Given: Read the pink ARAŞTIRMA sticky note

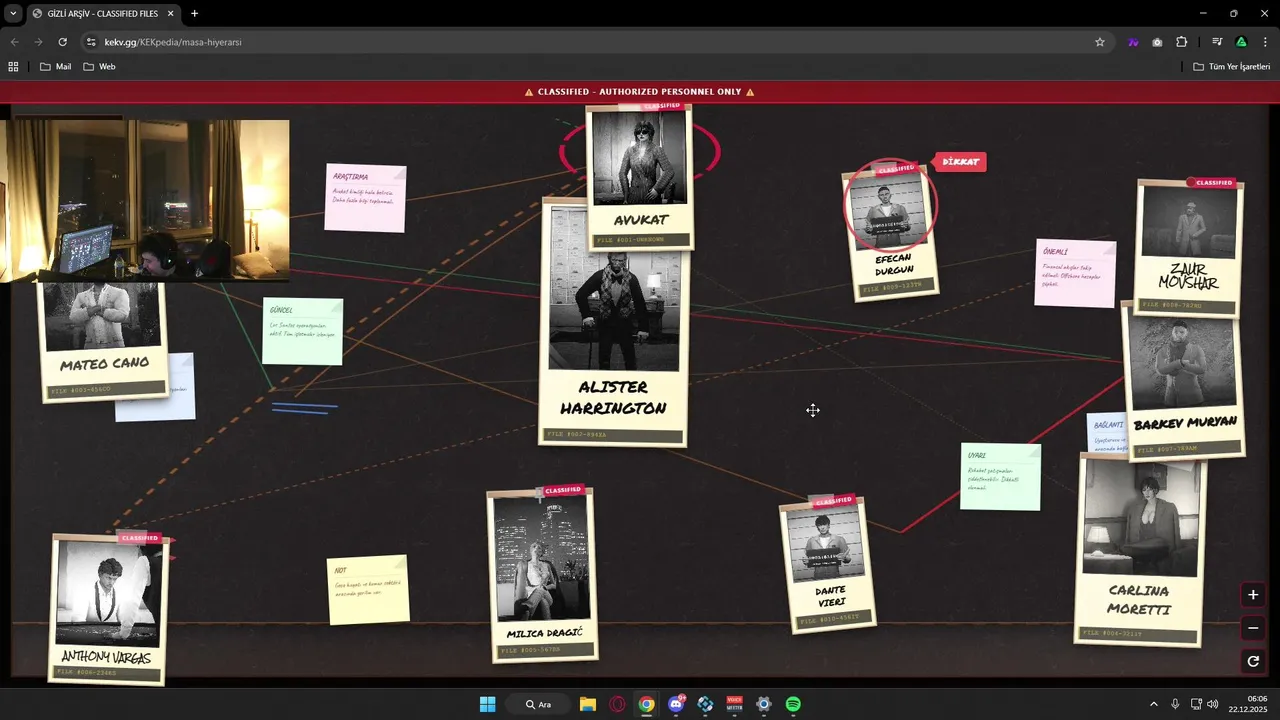Looking at the screenshot, I should pyautogui.click(x=365, y=198).
